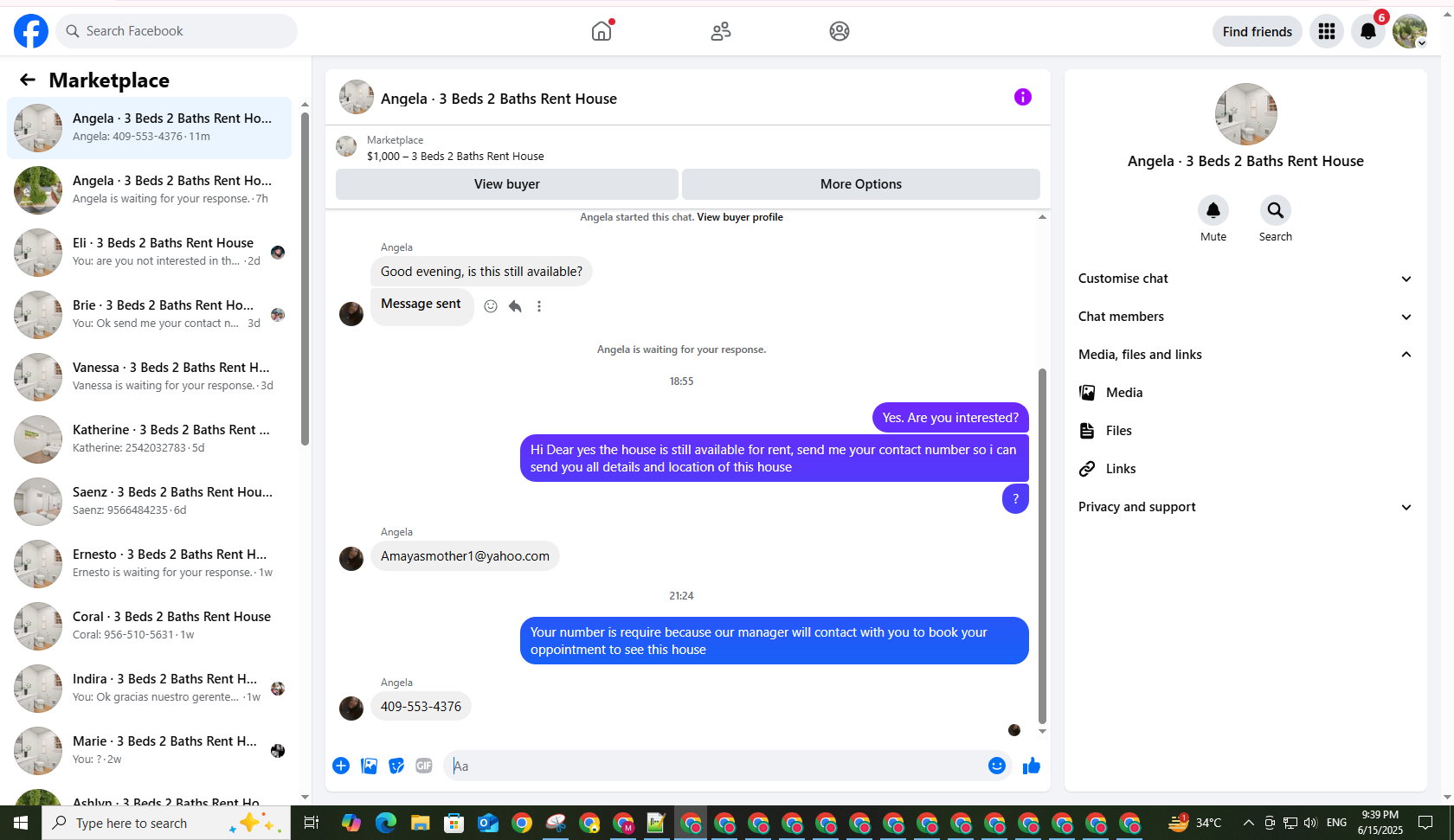Open Angela chat showing 409-553-4376
Viewport: 1454px width, 840px height.
(x=150, y=128)
